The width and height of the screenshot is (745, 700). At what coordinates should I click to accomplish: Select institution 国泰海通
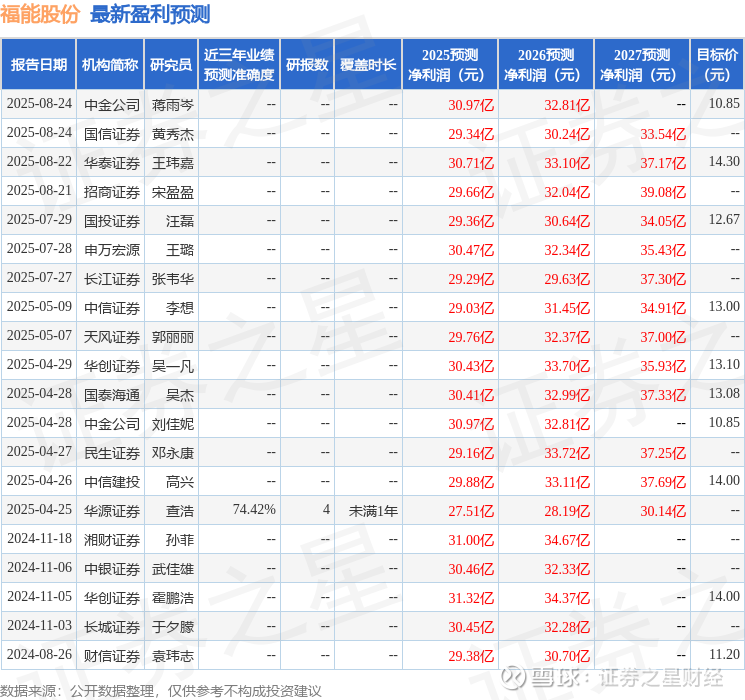[x=112, y=395]
